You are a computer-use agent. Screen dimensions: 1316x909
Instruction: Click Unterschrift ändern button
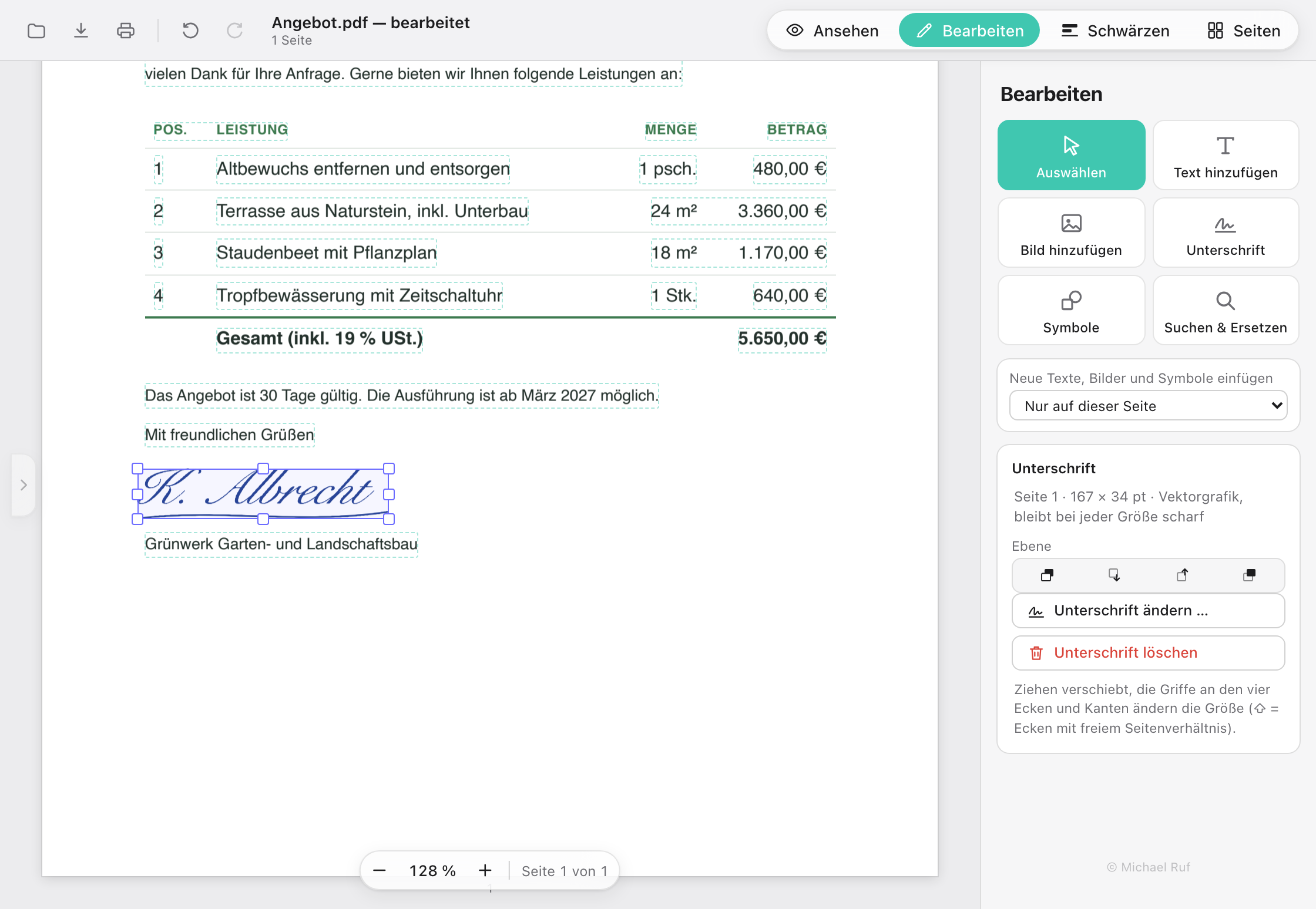(1148, 611)
